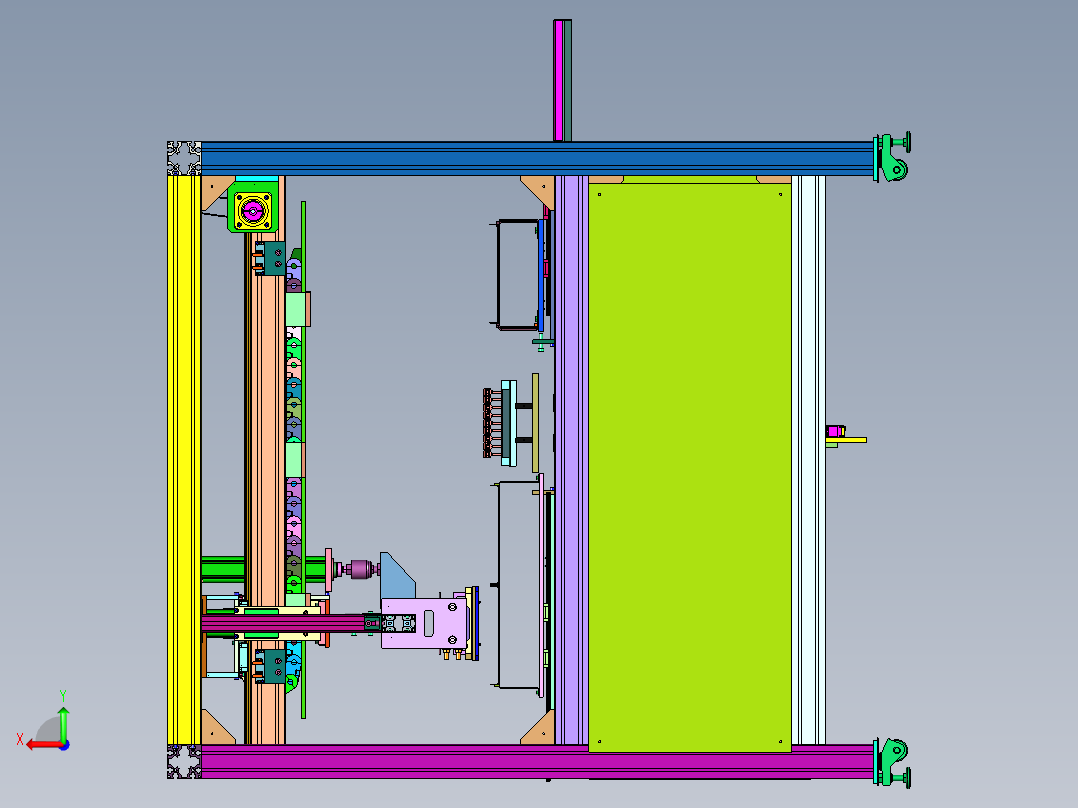The image size is (1078, 808).
Task: Select the bottom-left aluminum profile end cap
Action: tap(184, 762)
